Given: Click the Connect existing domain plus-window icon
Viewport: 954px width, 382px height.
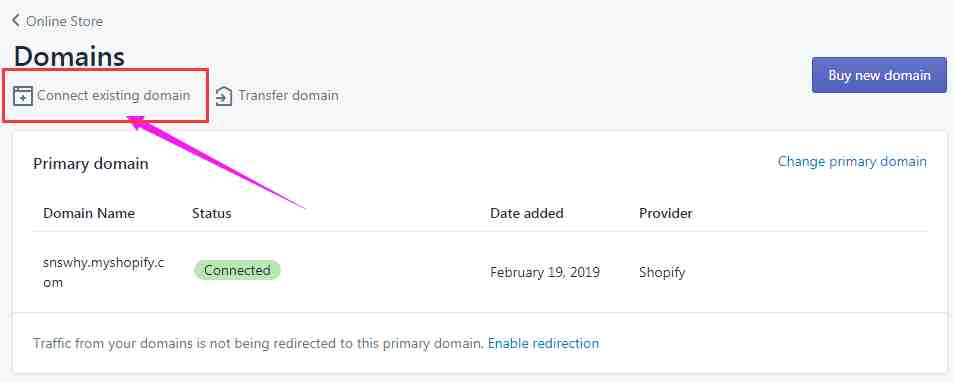Looking at the screenshot, I should point(23,96).
